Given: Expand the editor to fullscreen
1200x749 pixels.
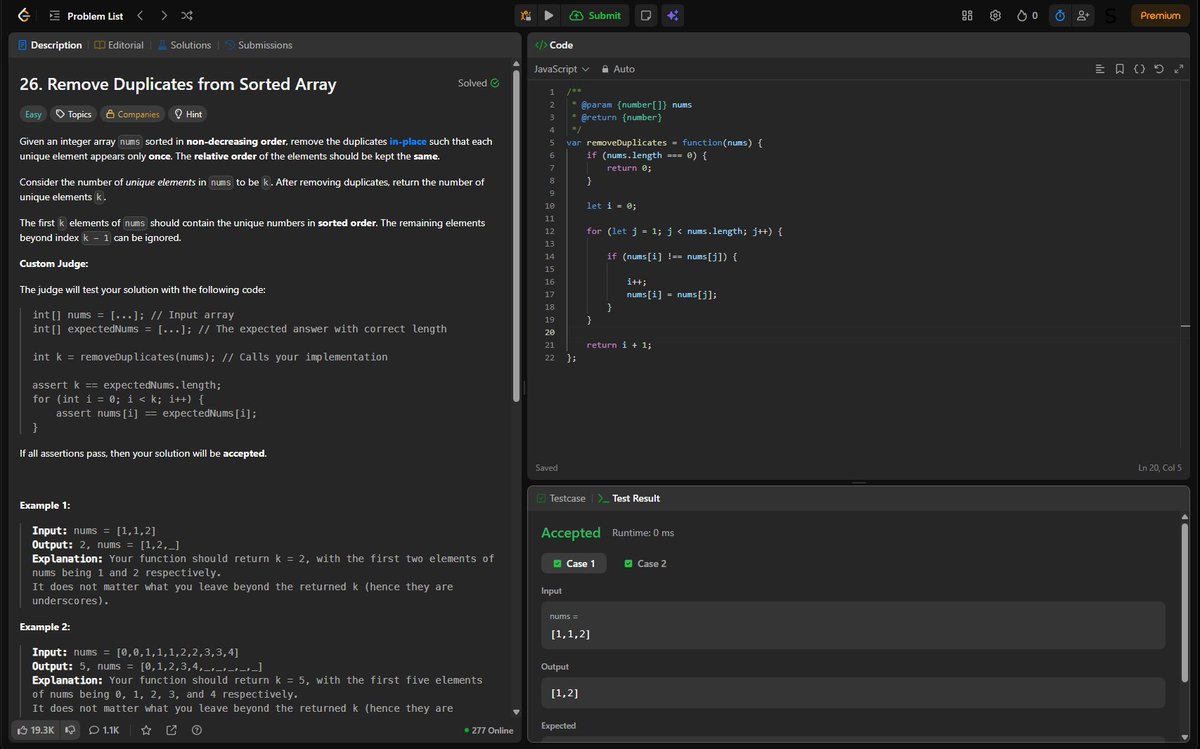Looking at the screenshot, I should [x=1178, y=69].
